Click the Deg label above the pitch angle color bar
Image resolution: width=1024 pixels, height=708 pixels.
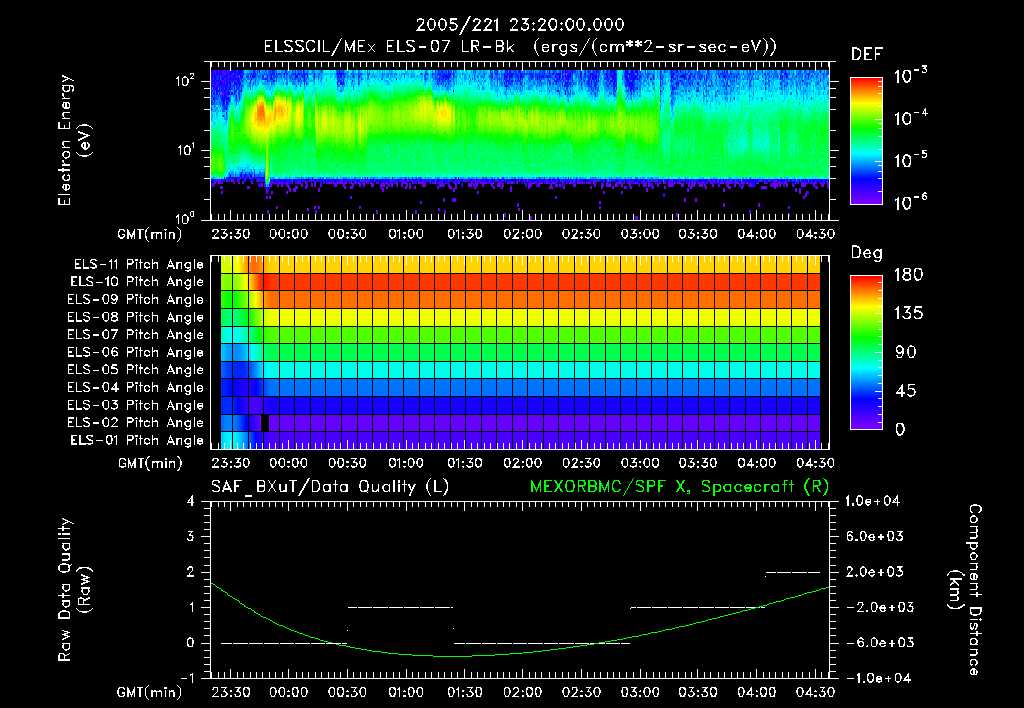(x=867, y=253)
